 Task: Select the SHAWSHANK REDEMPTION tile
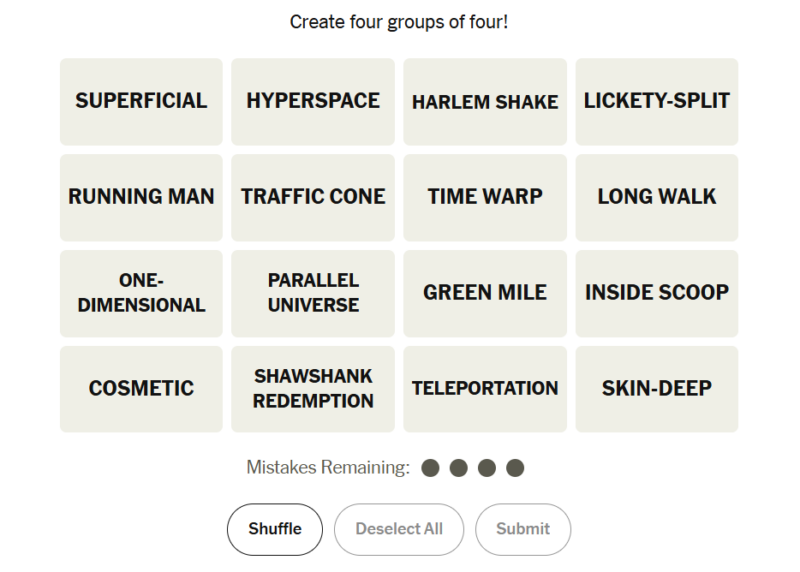(313, 389)
